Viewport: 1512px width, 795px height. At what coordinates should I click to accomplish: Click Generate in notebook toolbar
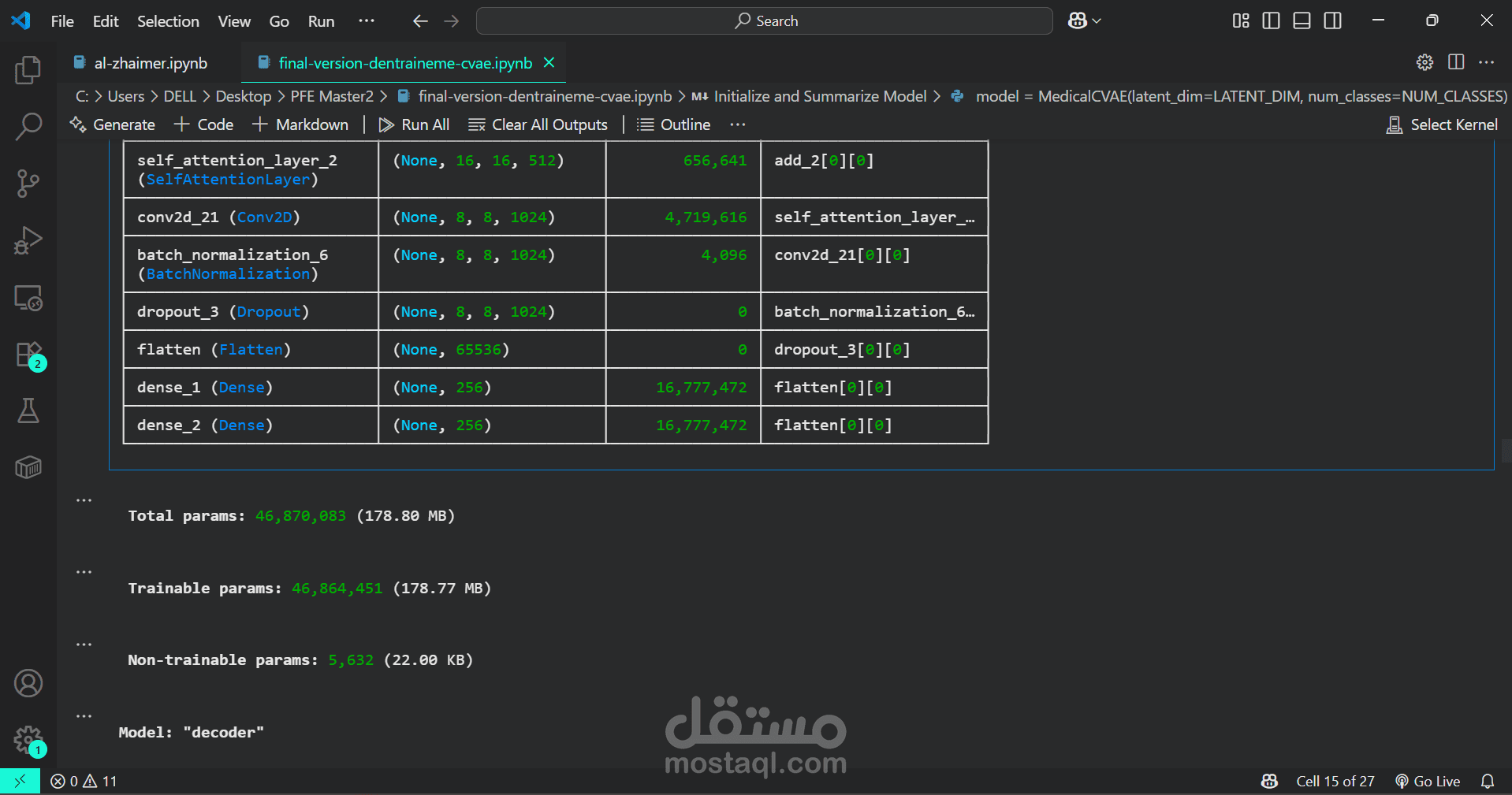click(113, 124)
